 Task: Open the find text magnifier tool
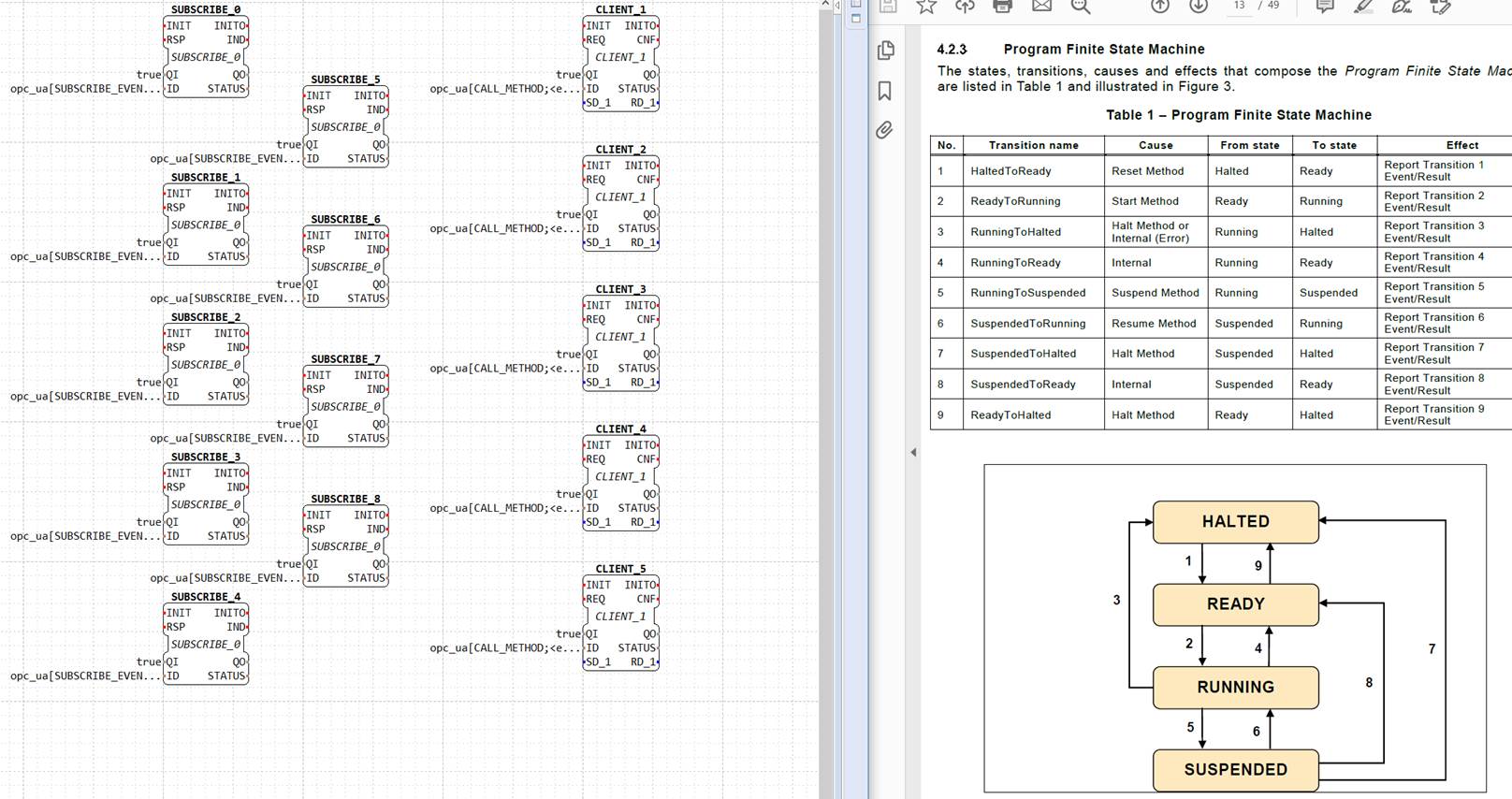[1081, 7]
